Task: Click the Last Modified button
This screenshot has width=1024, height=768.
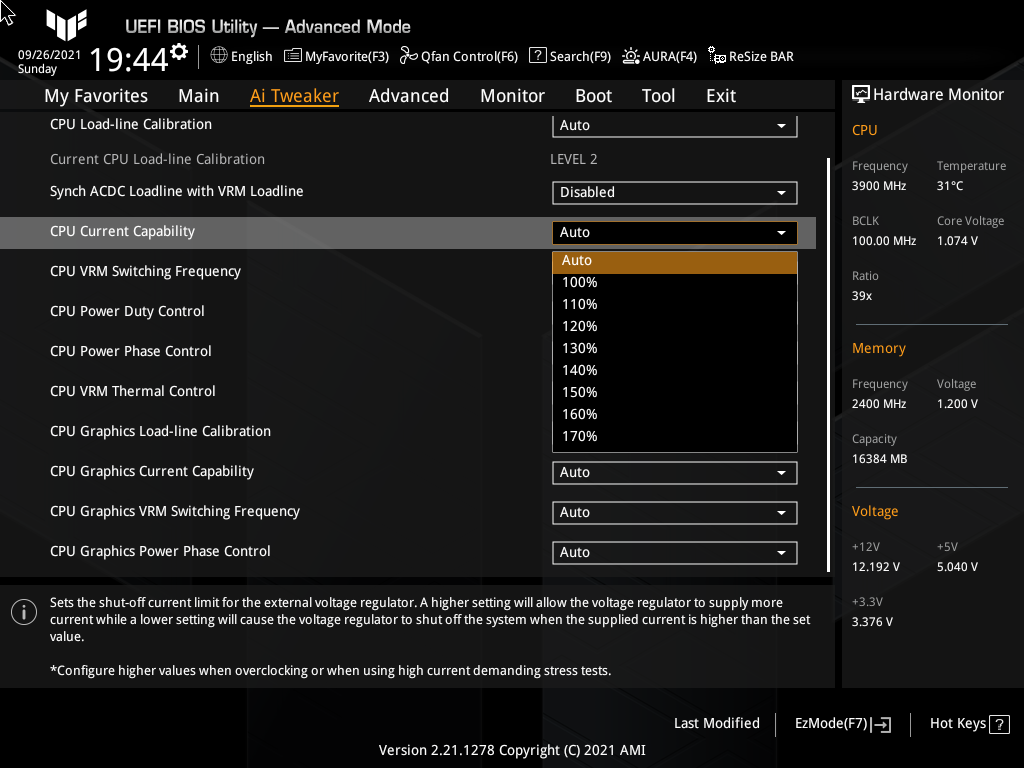Action: (x=716, y=723)
